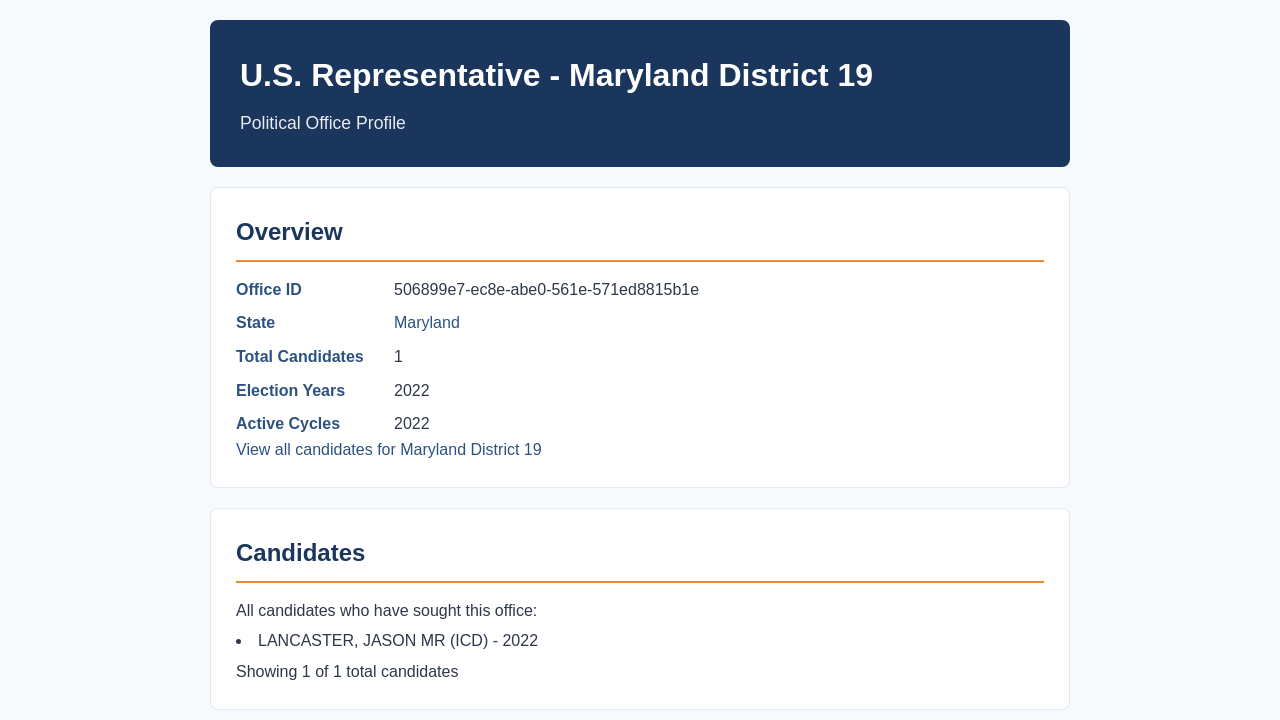Select the Office ID label
The width and height of the screenshot is (1280, 720).
point(269,290)
